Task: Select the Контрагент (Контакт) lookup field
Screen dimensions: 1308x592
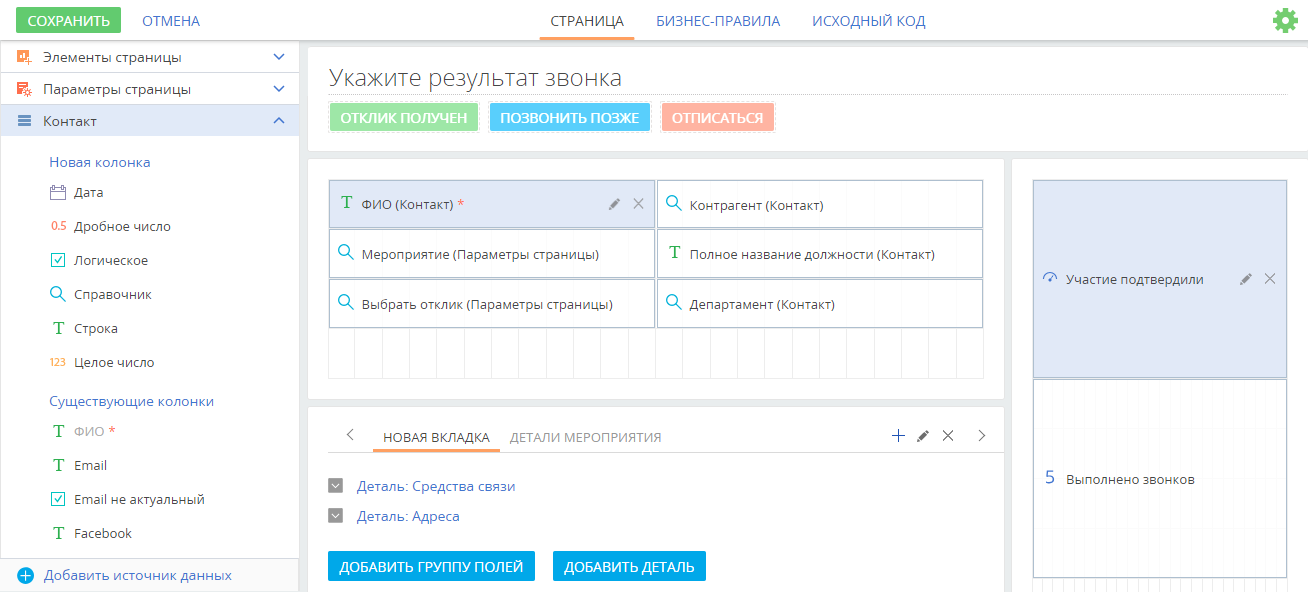Action: 820,204
